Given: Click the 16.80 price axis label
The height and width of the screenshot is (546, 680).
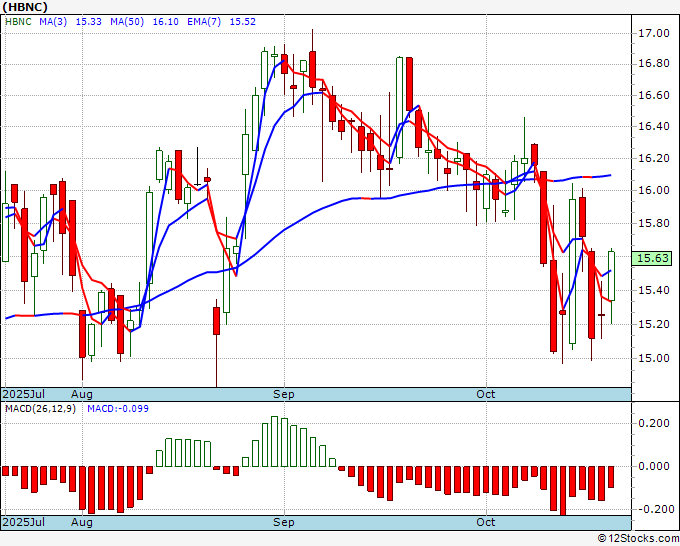Looking at the screenshot, I should tap(654, 64).
